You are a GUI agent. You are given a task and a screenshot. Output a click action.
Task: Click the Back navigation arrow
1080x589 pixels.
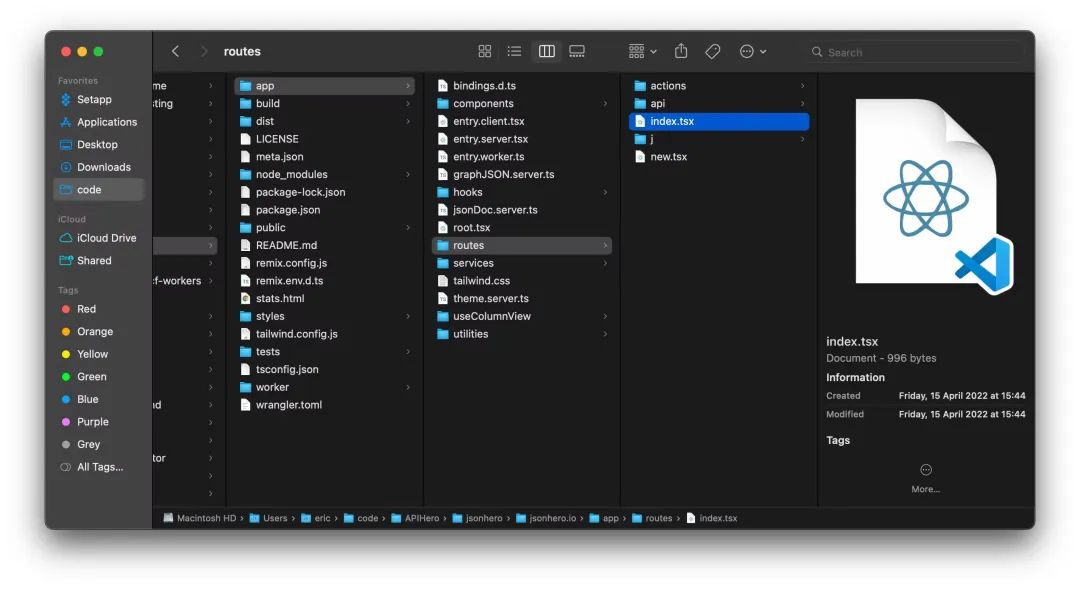click(x=176, y=51)
